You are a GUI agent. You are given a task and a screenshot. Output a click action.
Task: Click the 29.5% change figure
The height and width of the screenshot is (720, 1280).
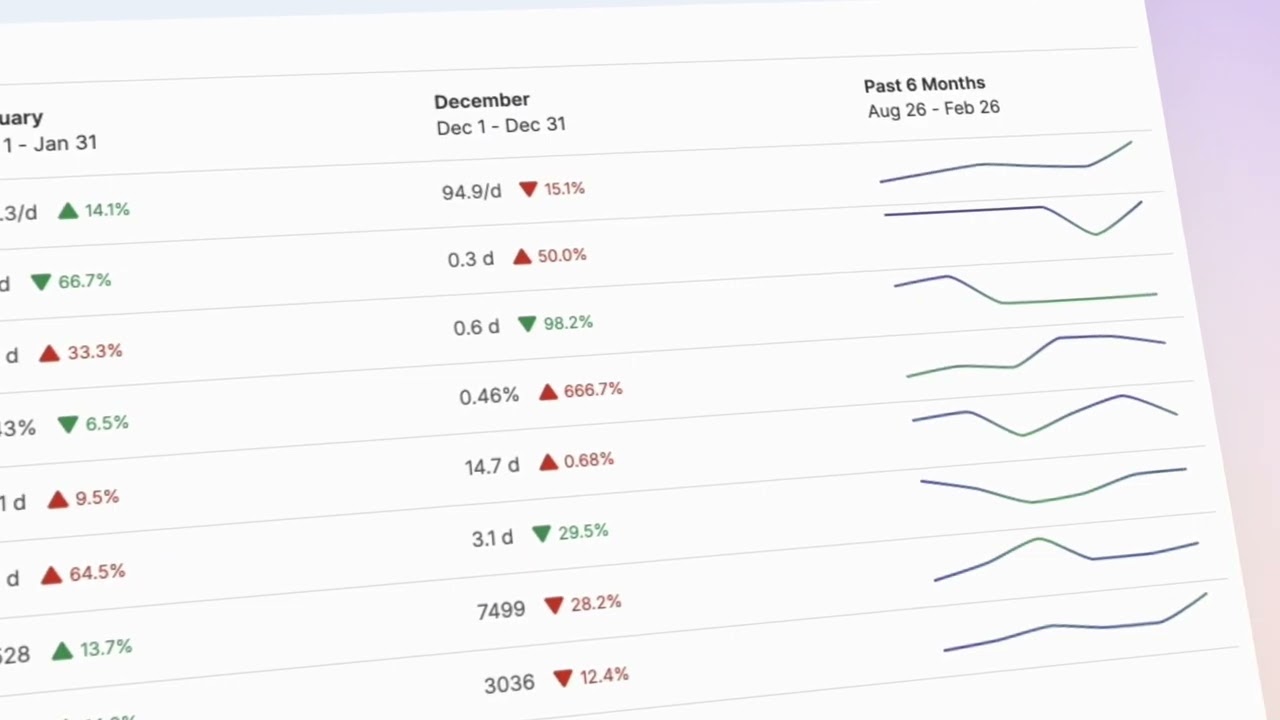[583, 532]
